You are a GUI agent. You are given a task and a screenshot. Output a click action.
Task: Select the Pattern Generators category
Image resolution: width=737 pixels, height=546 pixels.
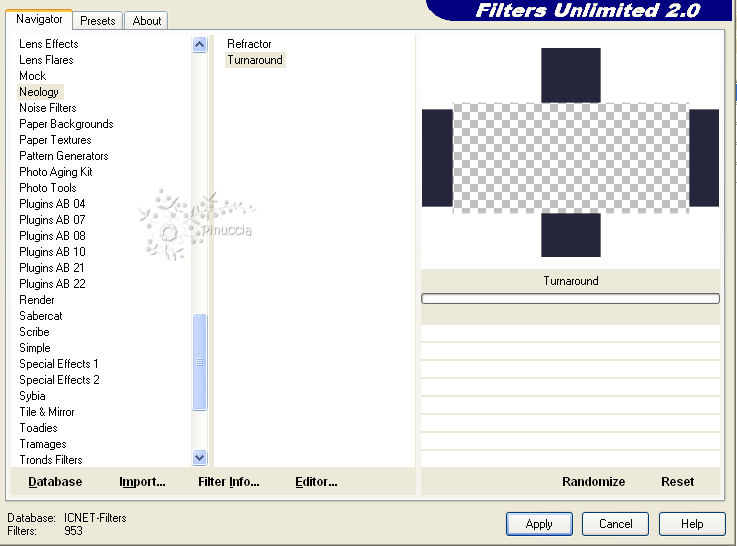tap(63, 156)
